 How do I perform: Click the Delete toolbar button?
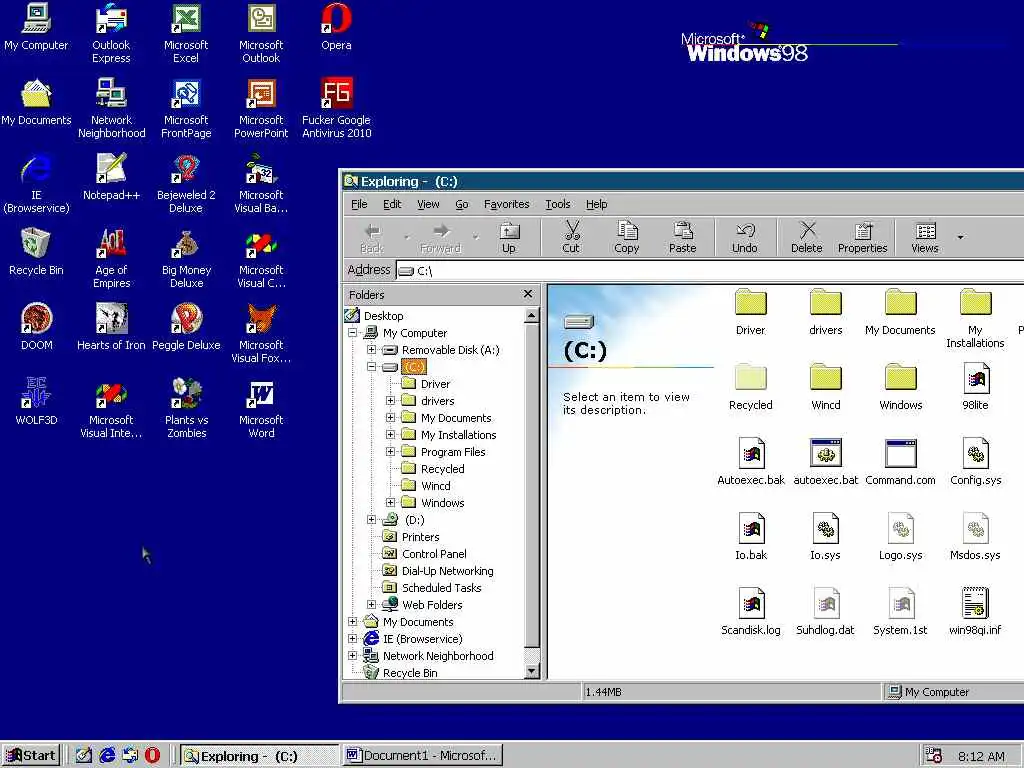click(807, 237)
